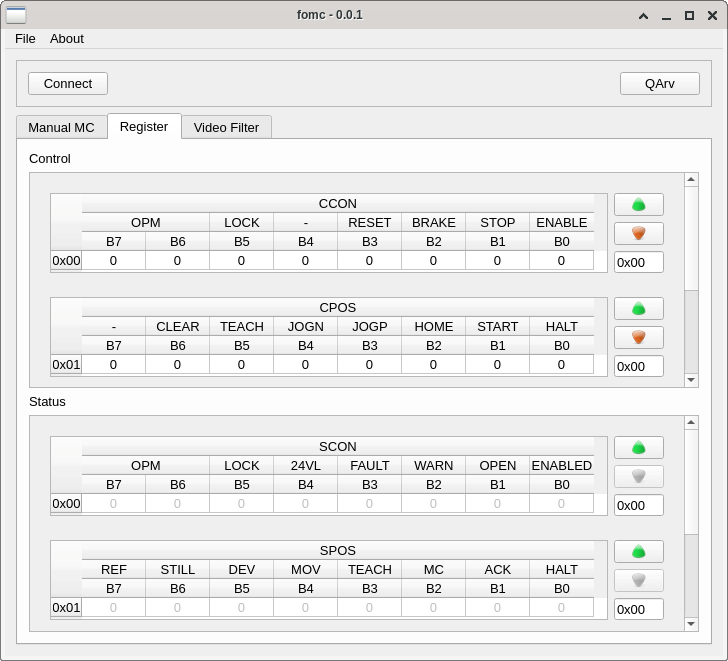The width and height of the screenshot is (728, 661).
Task: Click the CPOS TEACH column header
Action: coord(241,326)
